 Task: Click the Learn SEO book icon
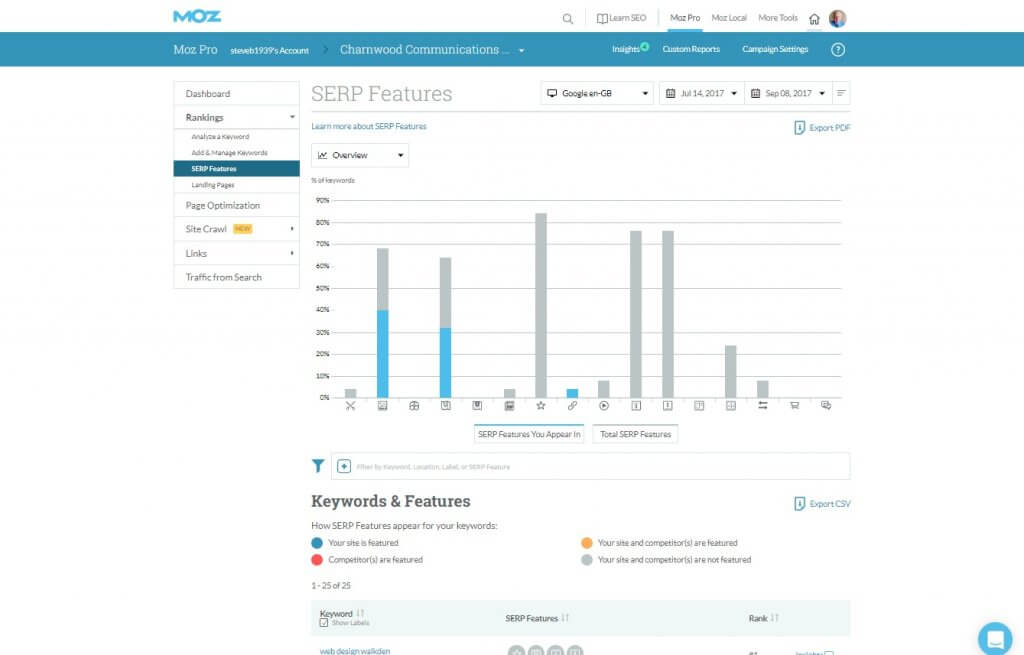(601, 18)
